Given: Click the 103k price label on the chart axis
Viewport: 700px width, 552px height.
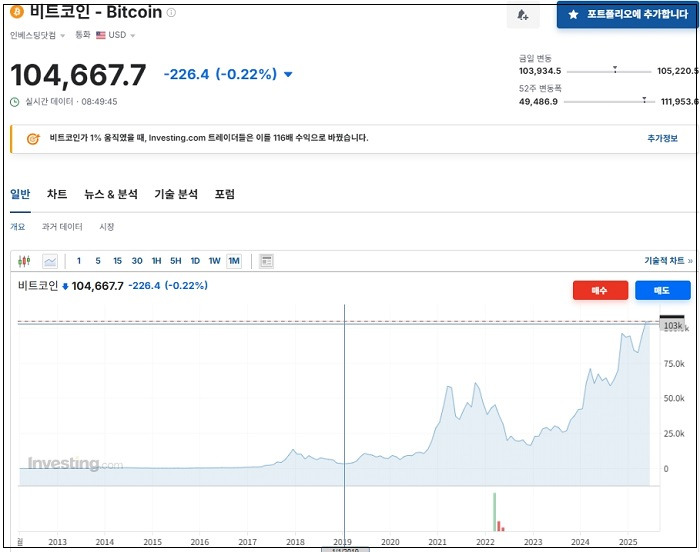Looking at the screenshot, I should pos(672,326).
